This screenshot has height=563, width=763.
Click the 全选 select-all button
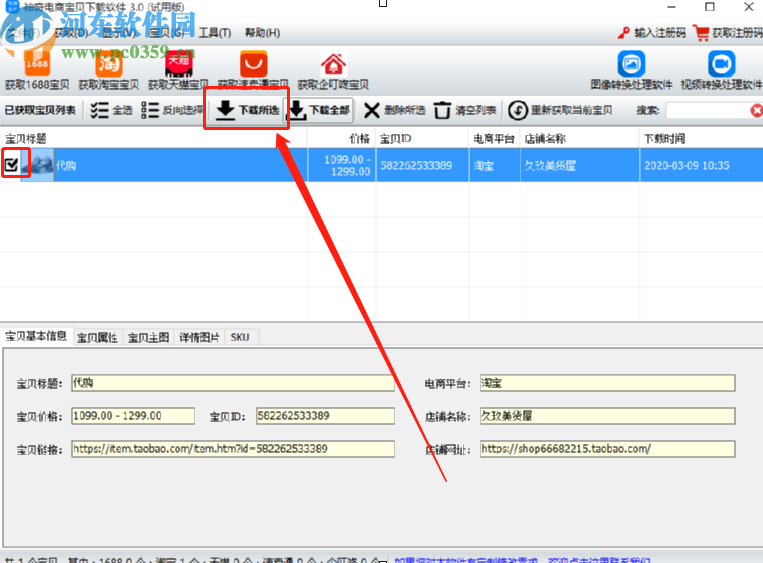point(111,110)
